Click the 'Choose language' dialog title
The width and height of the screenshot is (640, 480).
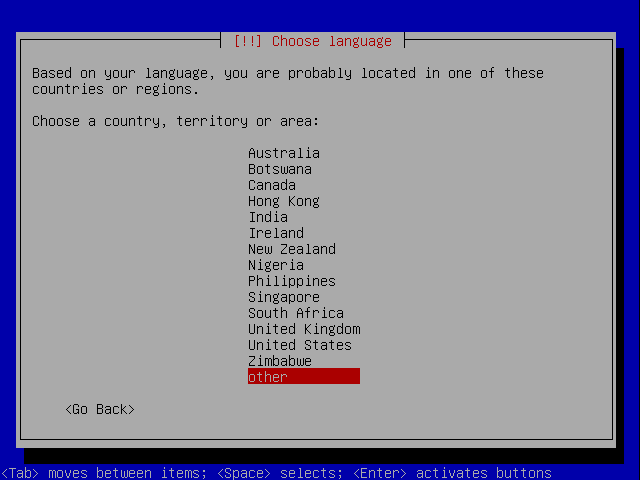coord(312,41)
